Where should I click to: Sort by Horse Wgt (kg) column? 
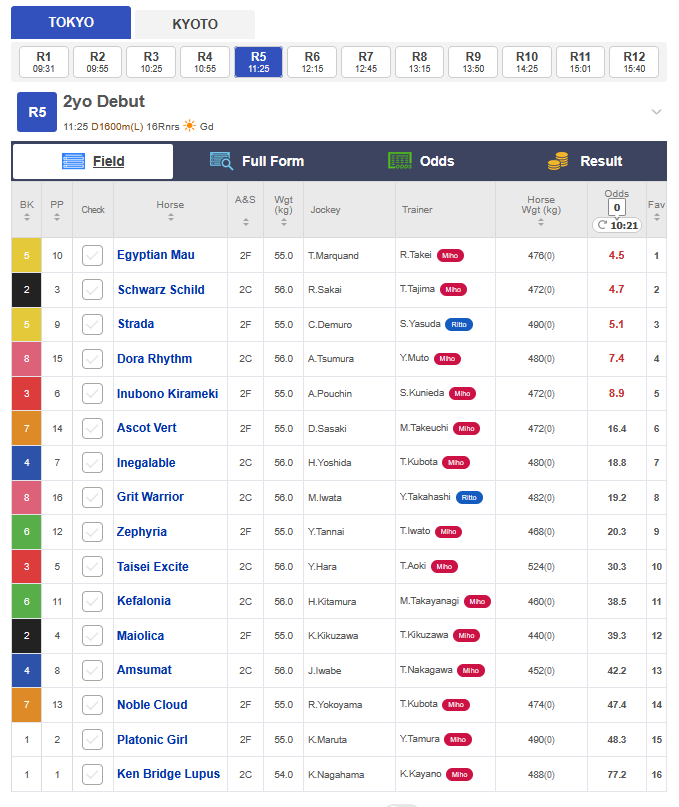(x=541, y=222)
